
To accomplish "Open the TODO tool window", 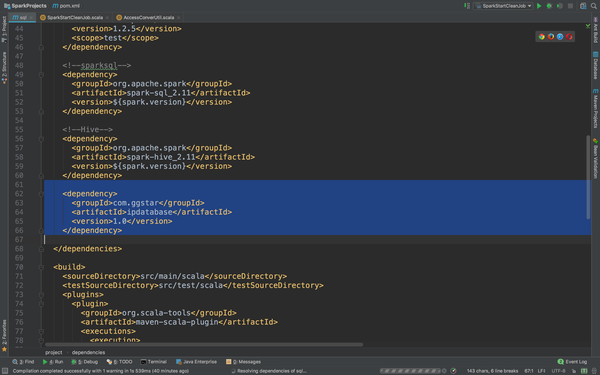I will [119, 362].
